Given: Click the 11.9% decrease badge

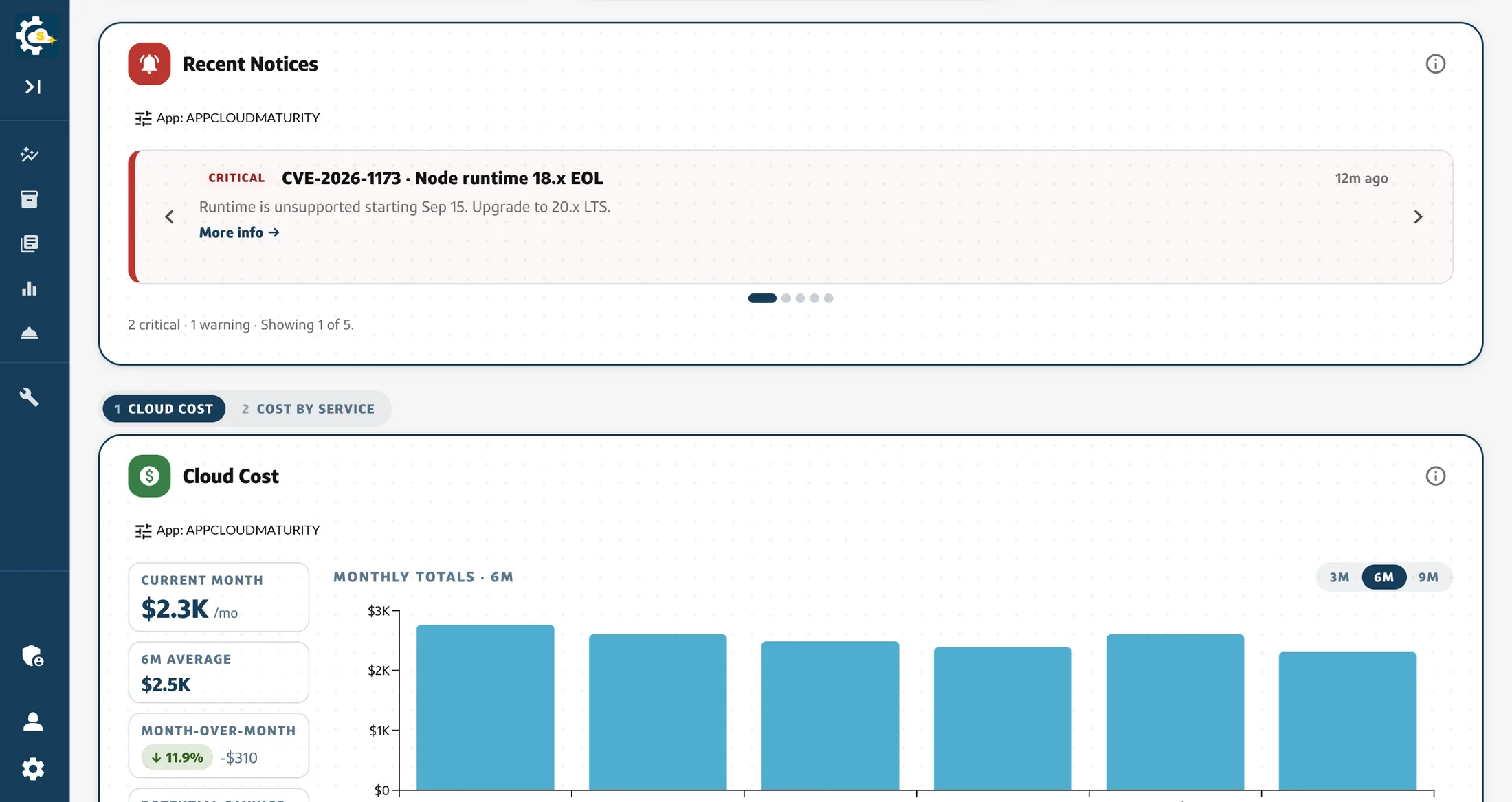Looking at the screenshot, I should [x=177, y=757].
